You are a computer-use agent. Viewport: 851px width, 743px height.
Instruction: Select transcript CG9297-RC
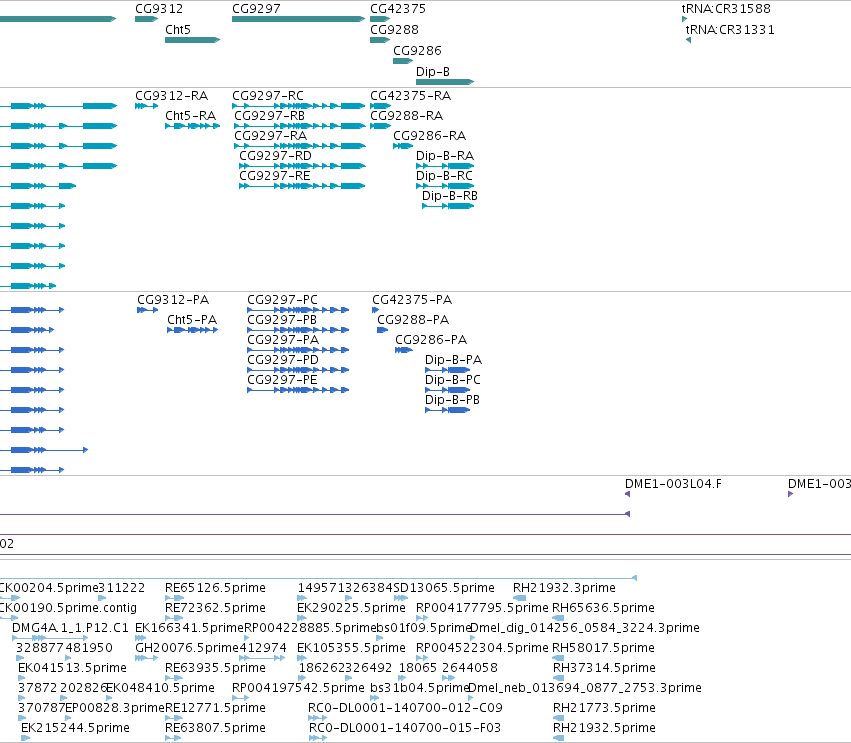click(299, 106)
